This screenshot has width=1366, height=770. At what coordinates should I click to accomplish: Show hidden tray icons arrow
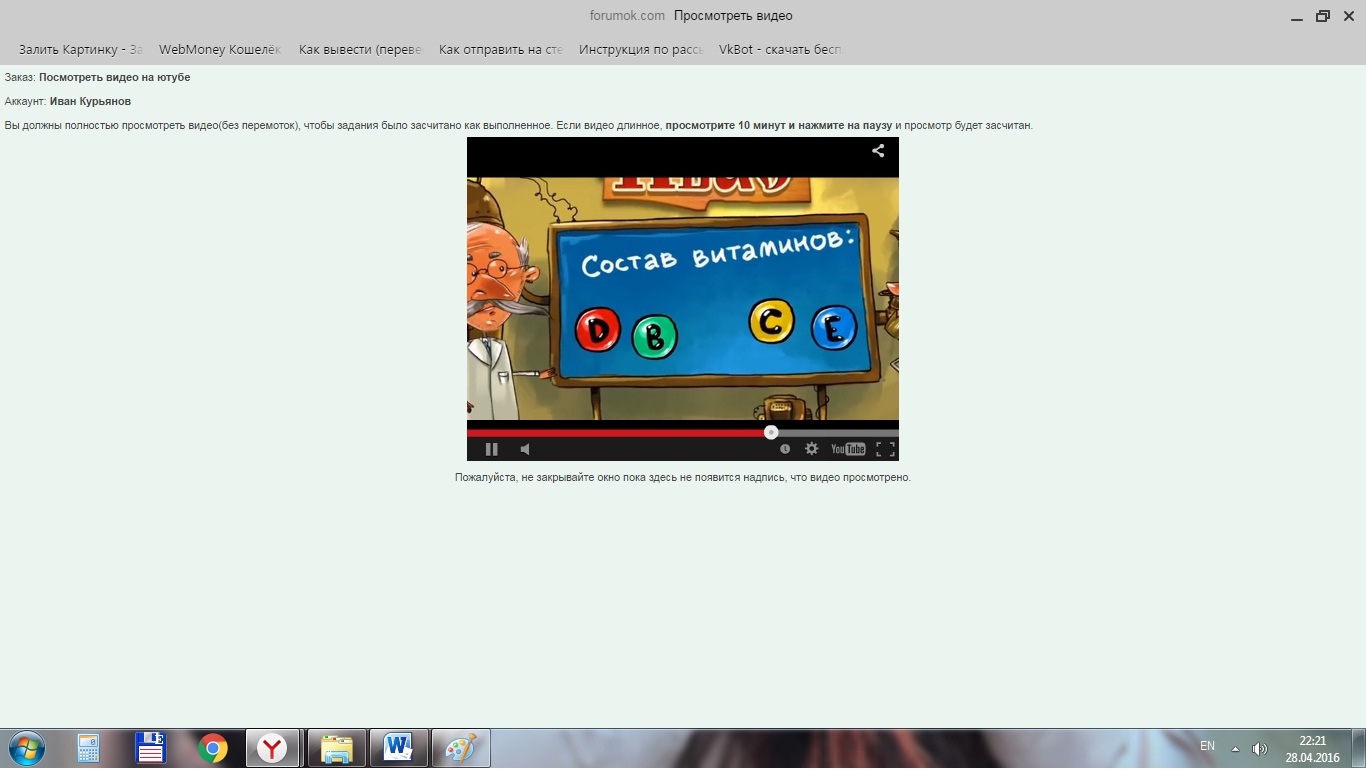1235,748
